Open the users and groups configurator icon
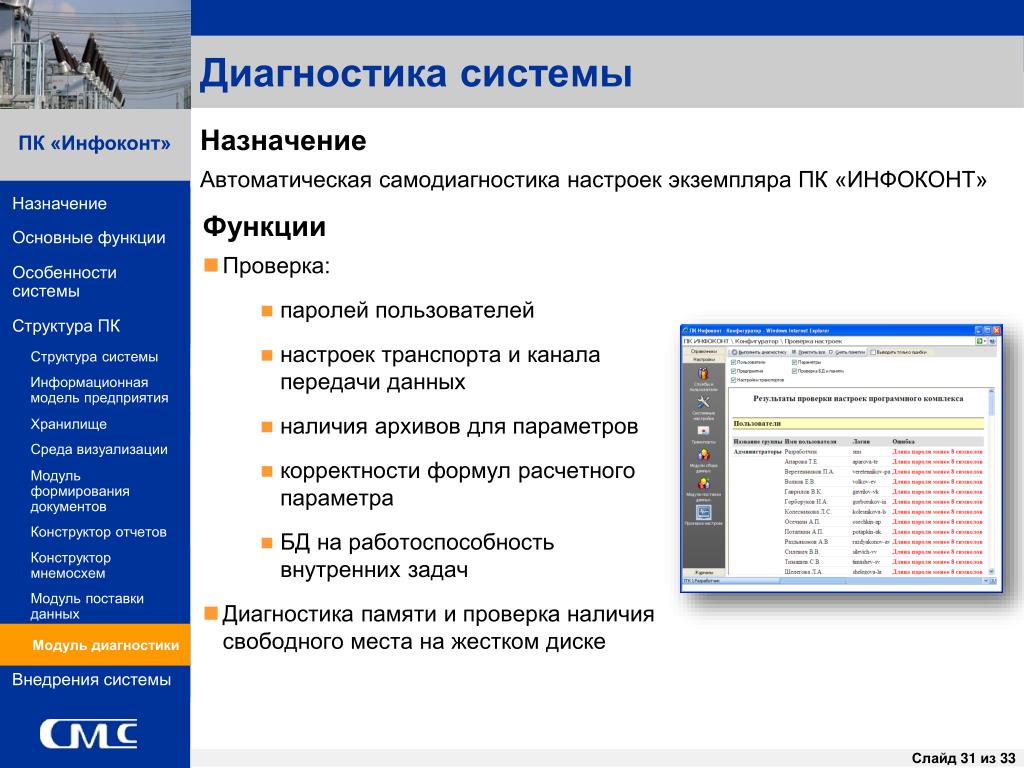The width and height of the screenshot is (1024, 768). [703, 374]
